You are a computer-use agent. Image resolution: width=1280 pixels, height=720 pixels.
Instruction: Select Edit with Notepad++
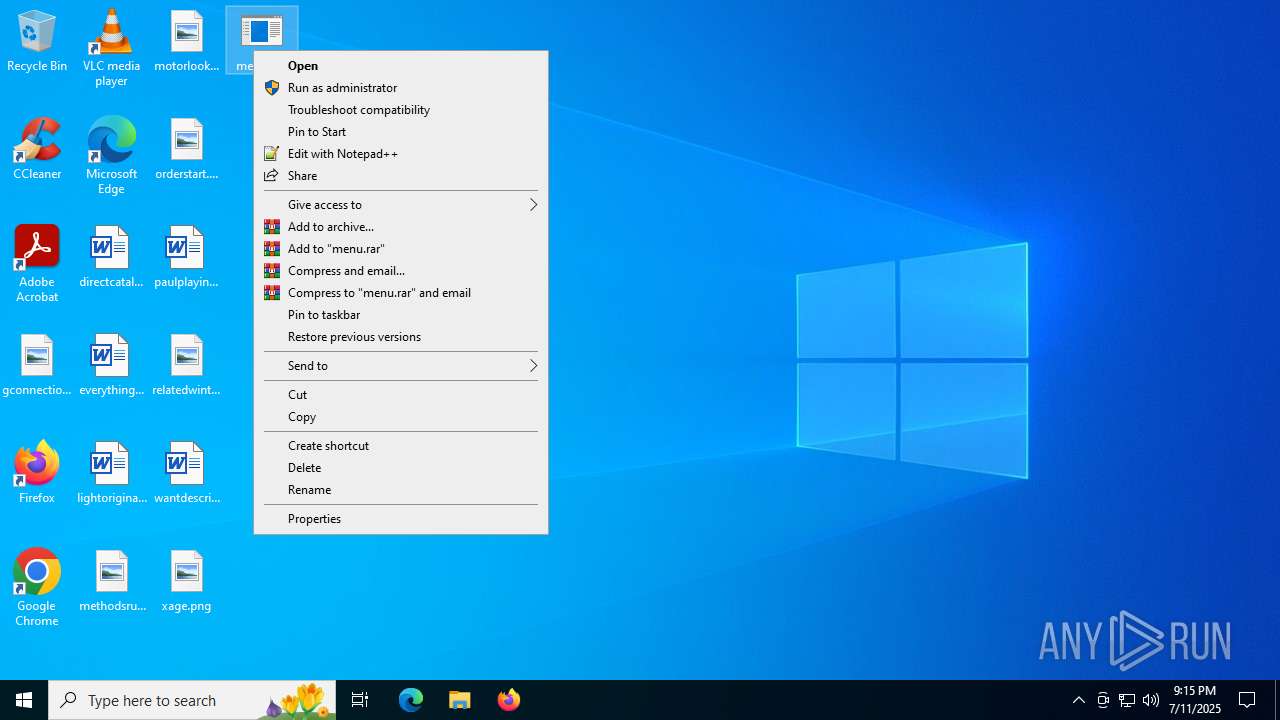401,154
